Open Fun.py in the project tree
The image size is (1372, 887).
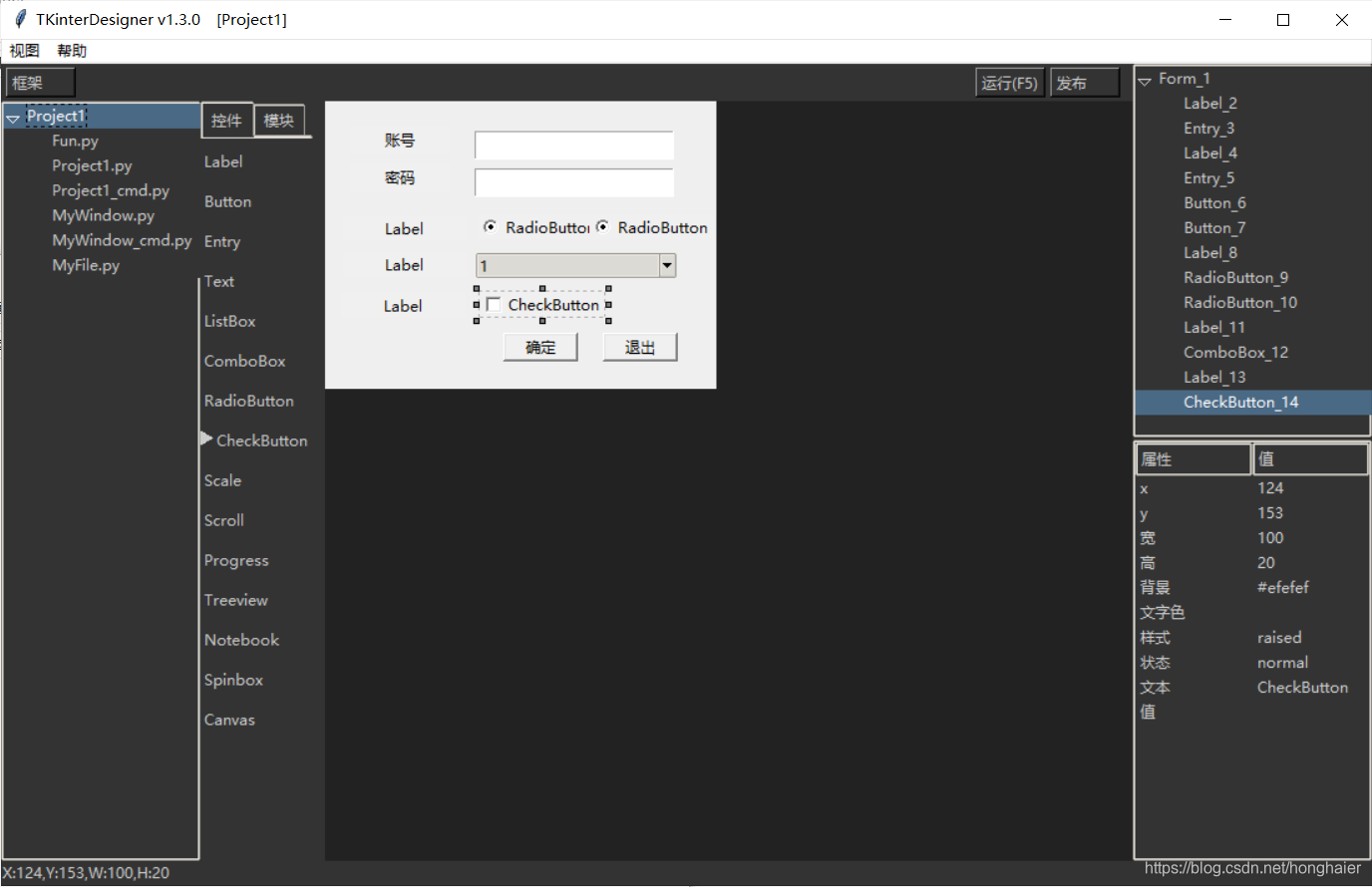click(x=76, y=142)
